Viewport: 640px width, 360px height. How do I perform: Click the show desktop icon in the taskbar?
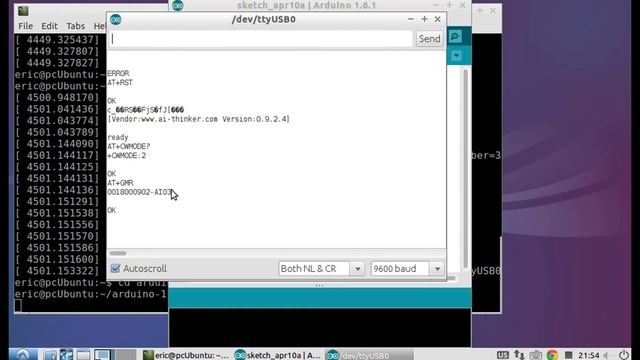[83, 355]
